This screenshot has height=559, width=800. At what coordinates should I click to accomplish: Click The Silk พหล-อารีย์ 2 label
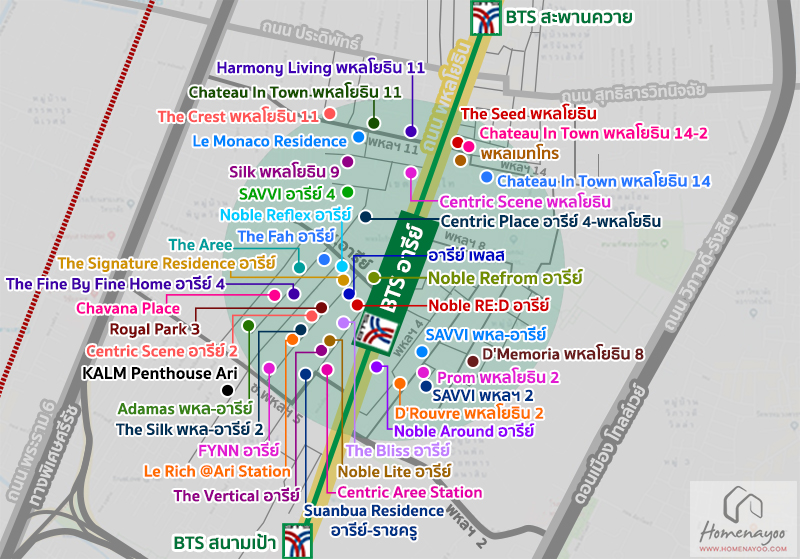[x=189, y=430]
